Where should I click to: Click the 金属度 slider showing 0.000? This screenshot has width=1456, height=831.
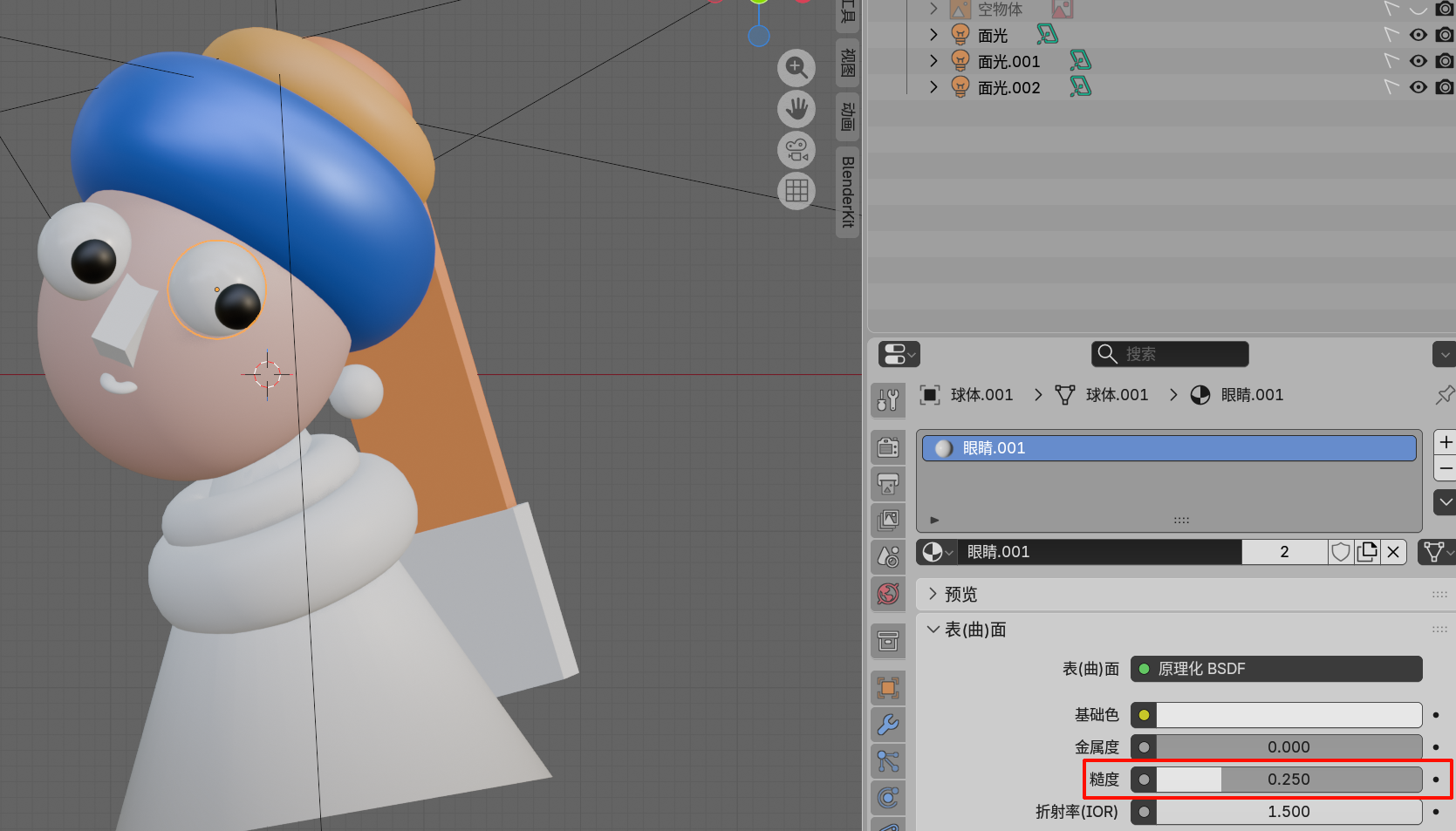(x=1289, y=747)
